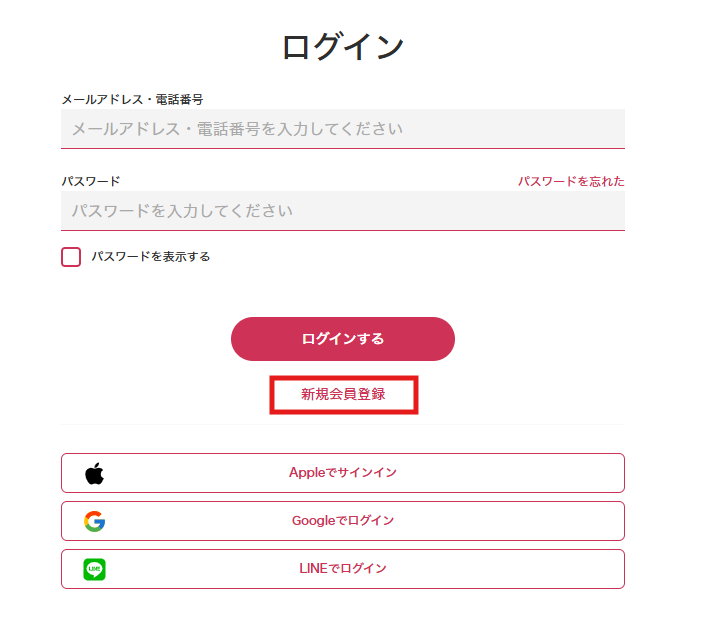This screenshot has width=701, height=631.
Task: Click the ログイン page heading
Action: click(x=343, y=46)
